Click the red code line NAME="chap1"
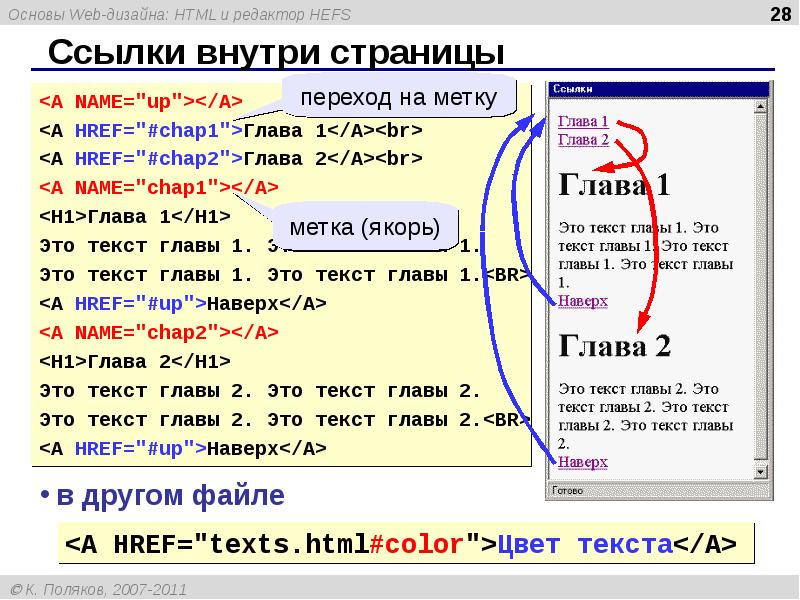Viewport: 800px width, 600px height. pyautogui.click(x=158, y=188)
